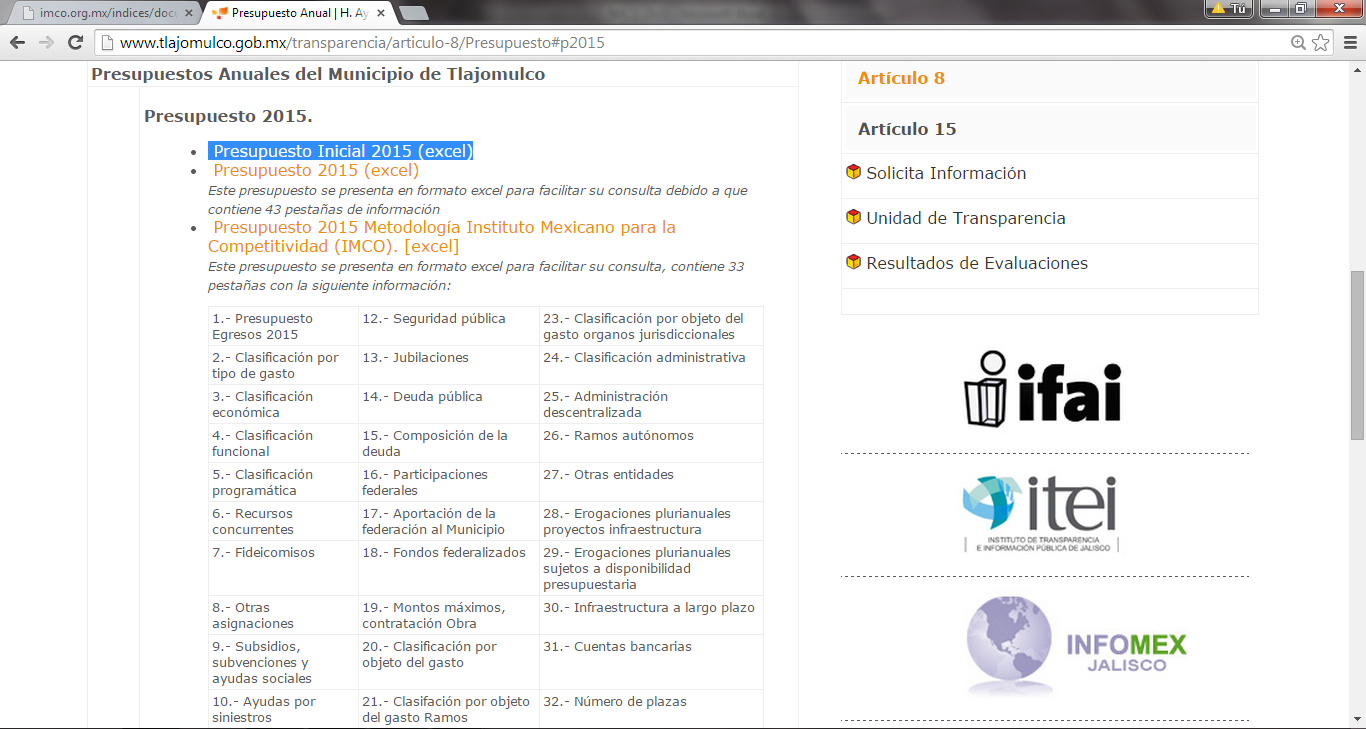Click cell '1.- Presupuesto Egresos 2015'
1366x729 pixels.
[283, 326]
